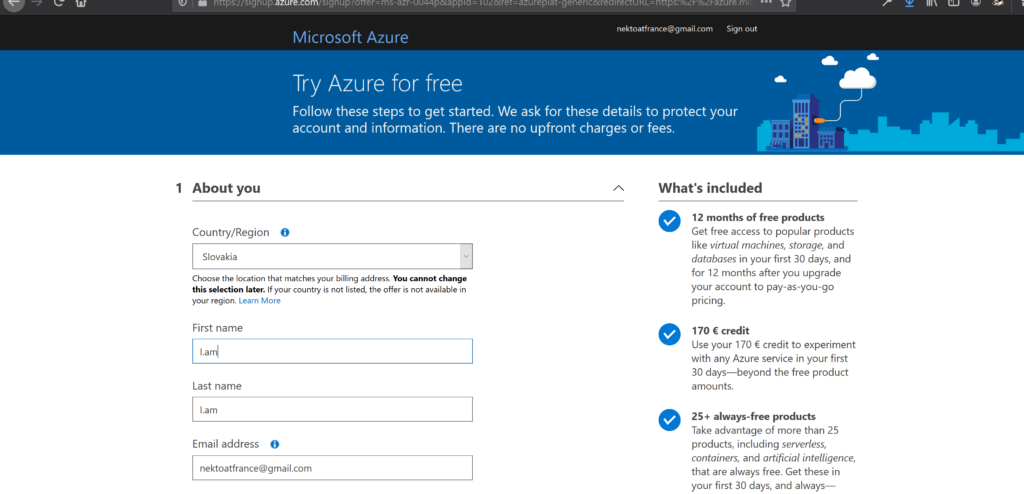Click the Microsoft Azure header logo text
1024x494 pixels.
tap(350, 37)
